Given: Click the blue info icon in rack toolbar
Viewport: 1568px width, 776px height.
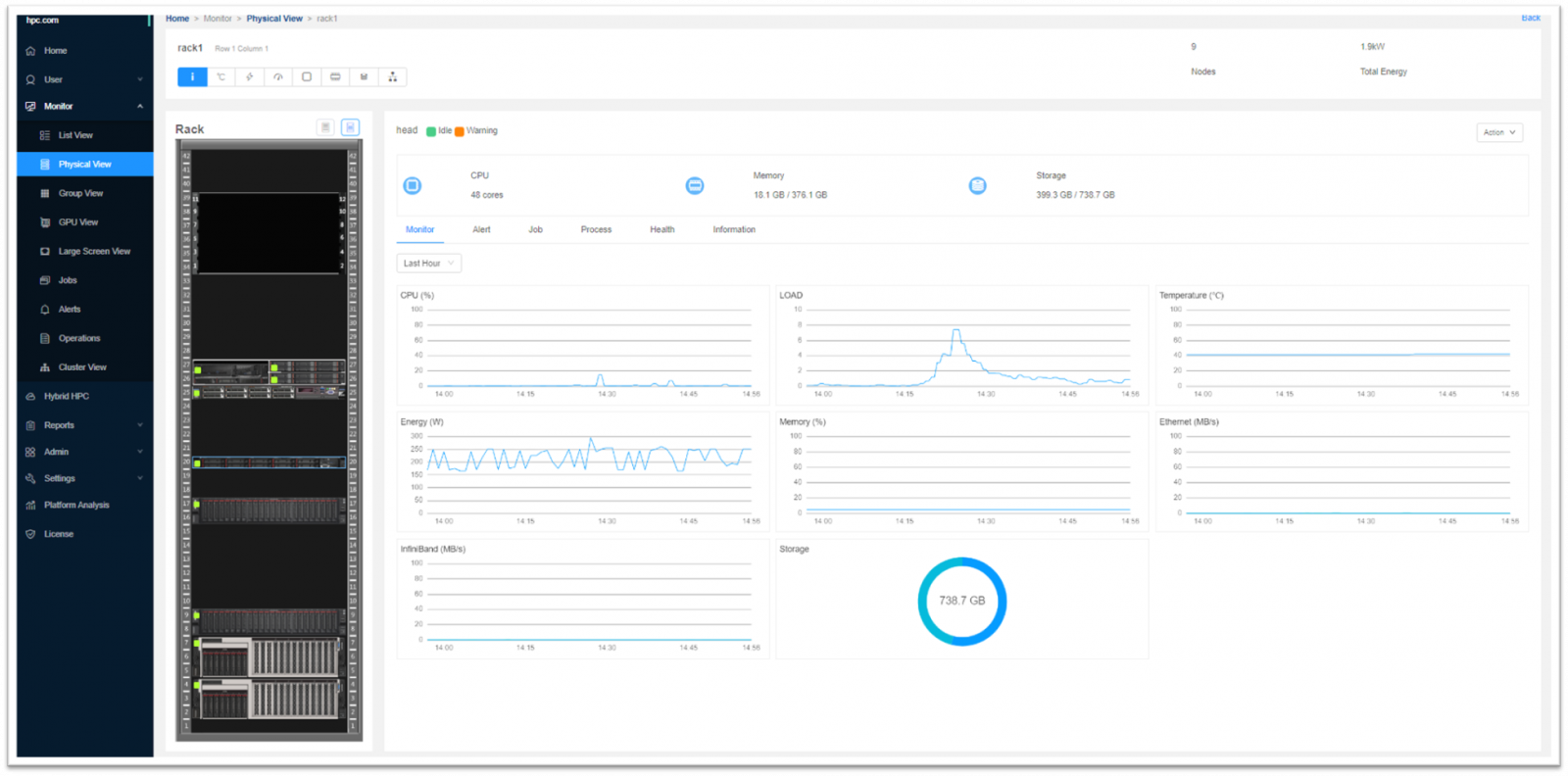Looking at the screenshot, I should click(x=192, y=77).
